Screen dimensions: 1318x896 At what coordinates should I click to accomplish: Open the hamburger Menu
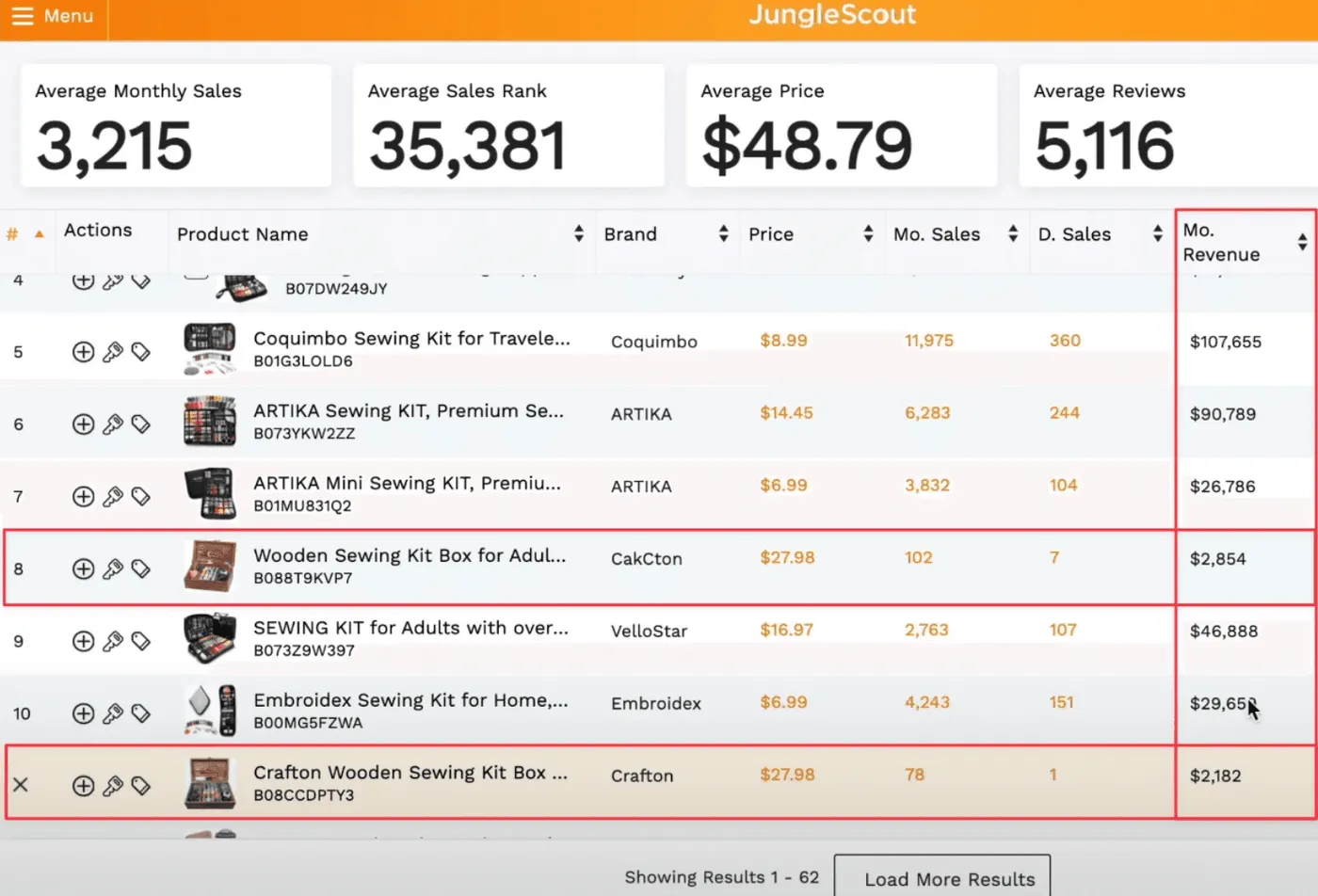pyautogui.click(x=53, y=16)
